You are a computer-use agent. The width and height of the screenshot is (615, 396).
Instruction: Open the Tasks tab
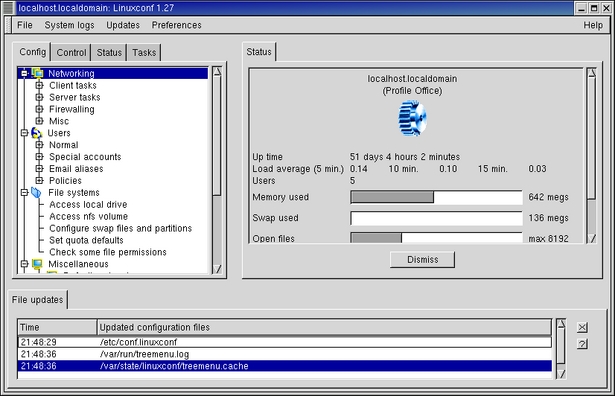tap(144, 53)
